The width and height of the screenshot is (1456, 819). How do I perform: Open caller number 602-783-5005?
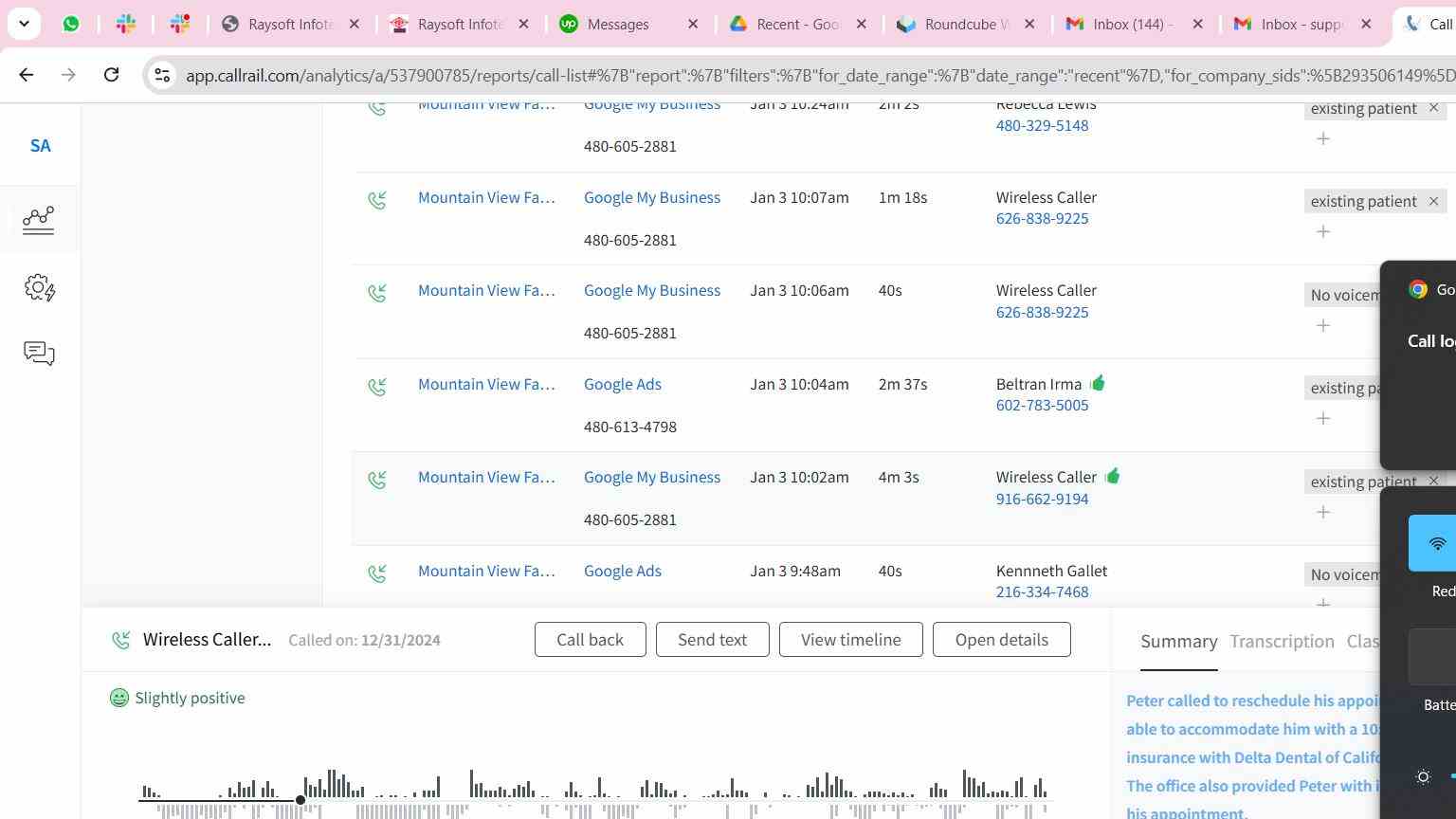[1042, 405]
